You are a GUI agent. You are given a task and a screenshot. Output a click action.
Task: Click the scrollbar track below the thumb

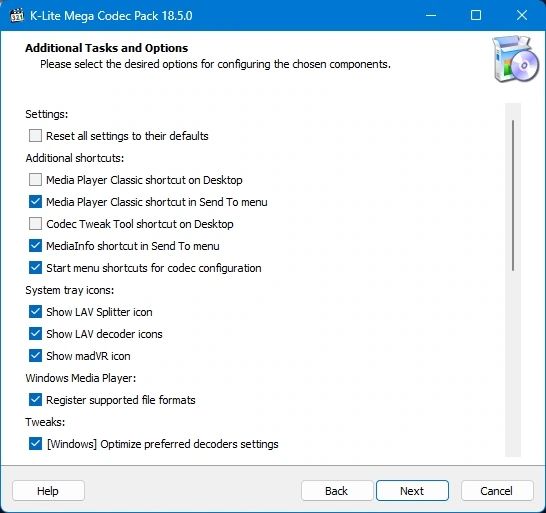pos(513,362)
